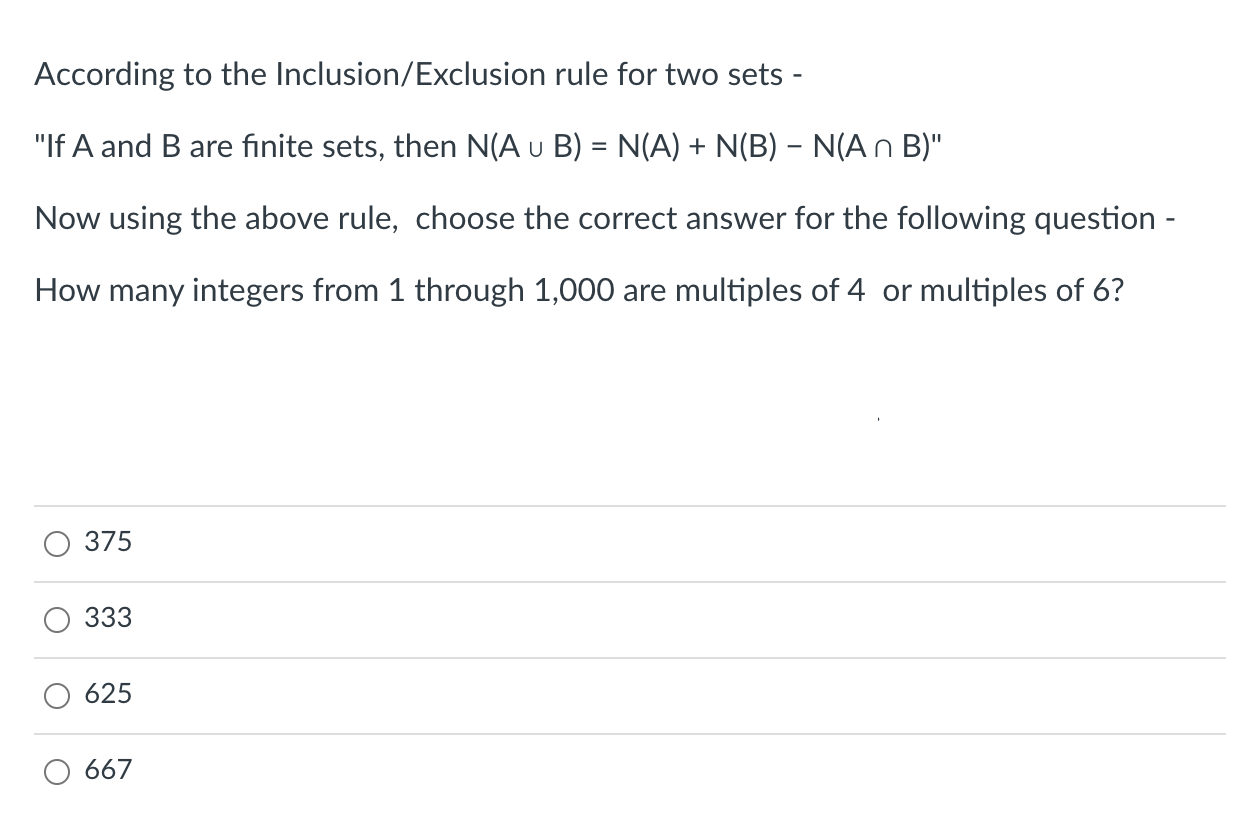Click the question about multiples of 4
The width and height of the screenshot is (1242, 818).
tap(580, 291)
